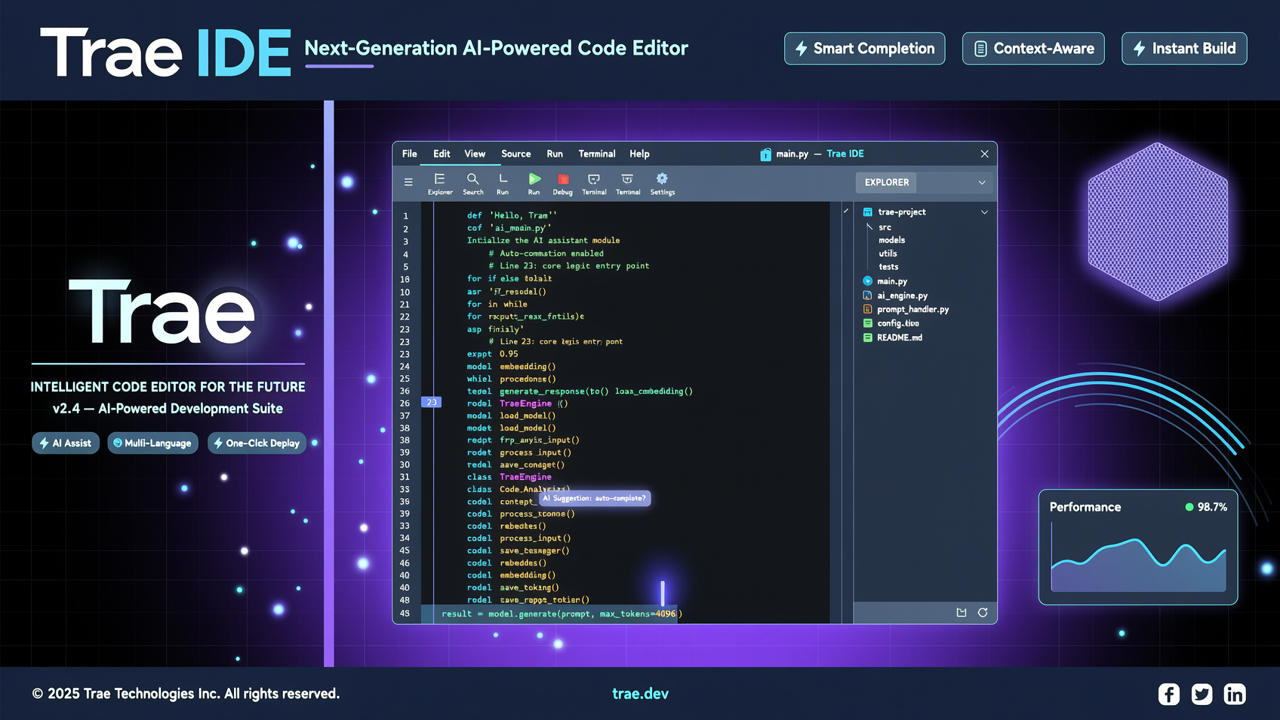Click the file icon beside the main.py title
Image resolution: width=1280 pixels, height=720 pixels.
pyautogui.click(x=766, y=154)
